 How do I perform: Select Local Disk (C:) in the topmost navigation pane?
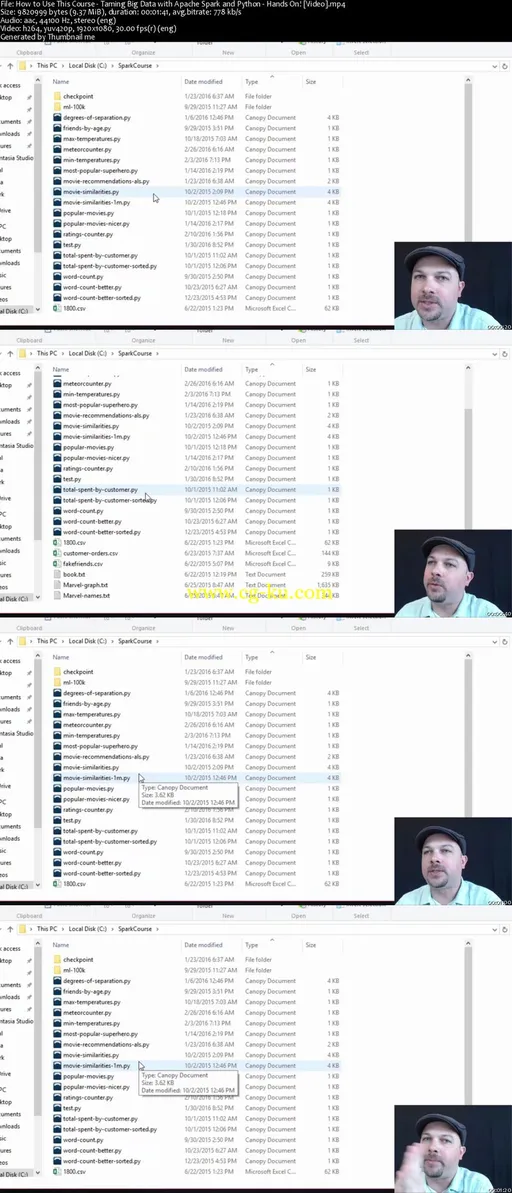click(x=14, y=311)
